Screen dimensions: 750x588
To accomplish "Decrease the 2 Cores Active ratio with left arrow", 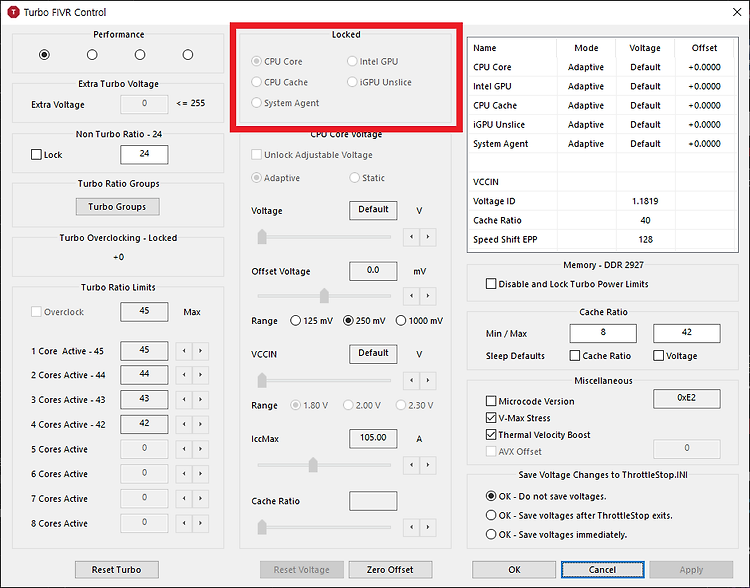I will (x=184, y=375).
